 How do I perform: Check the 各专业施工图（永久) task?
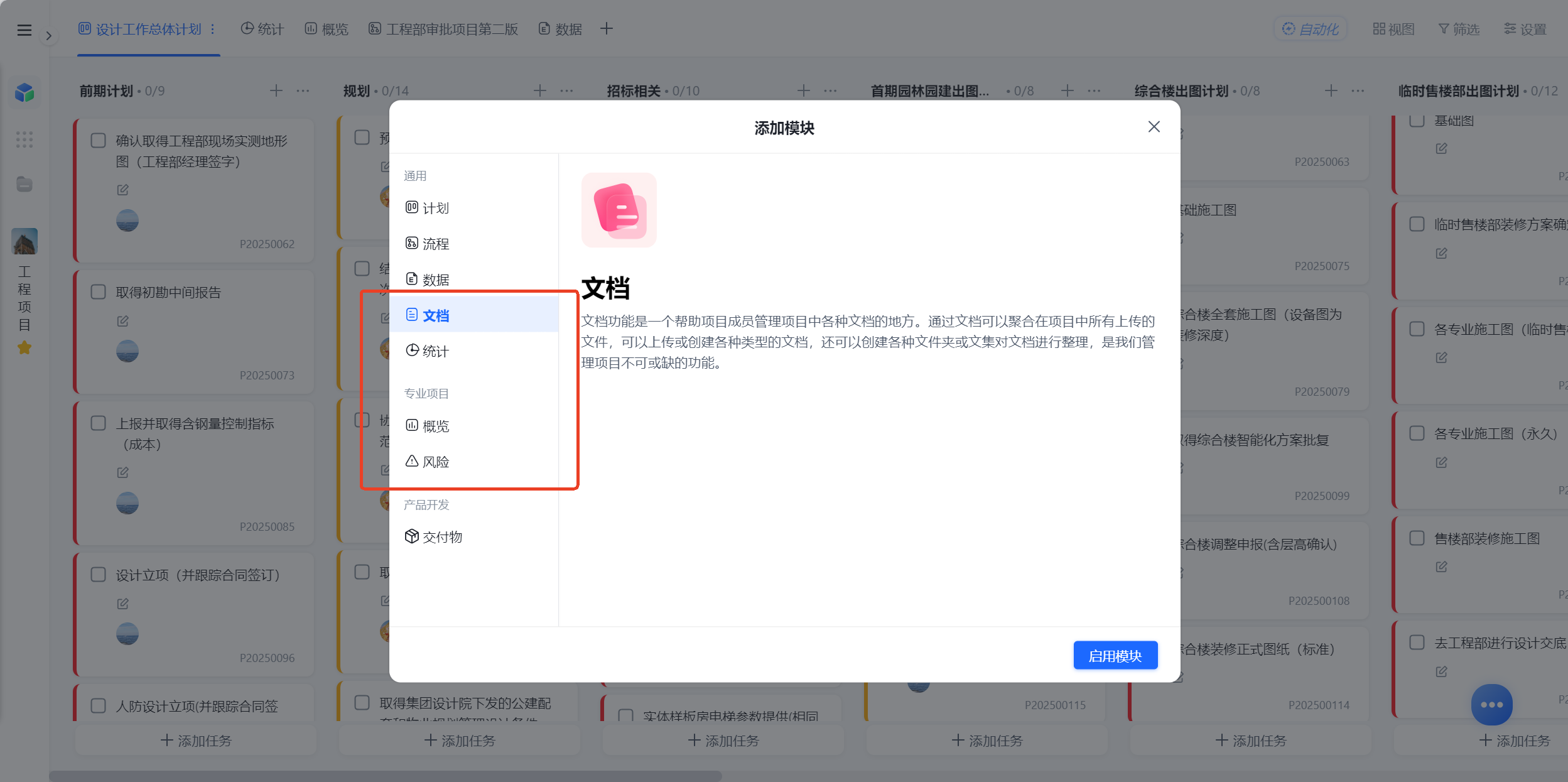pyautogui.click(x=1417, y=433)
